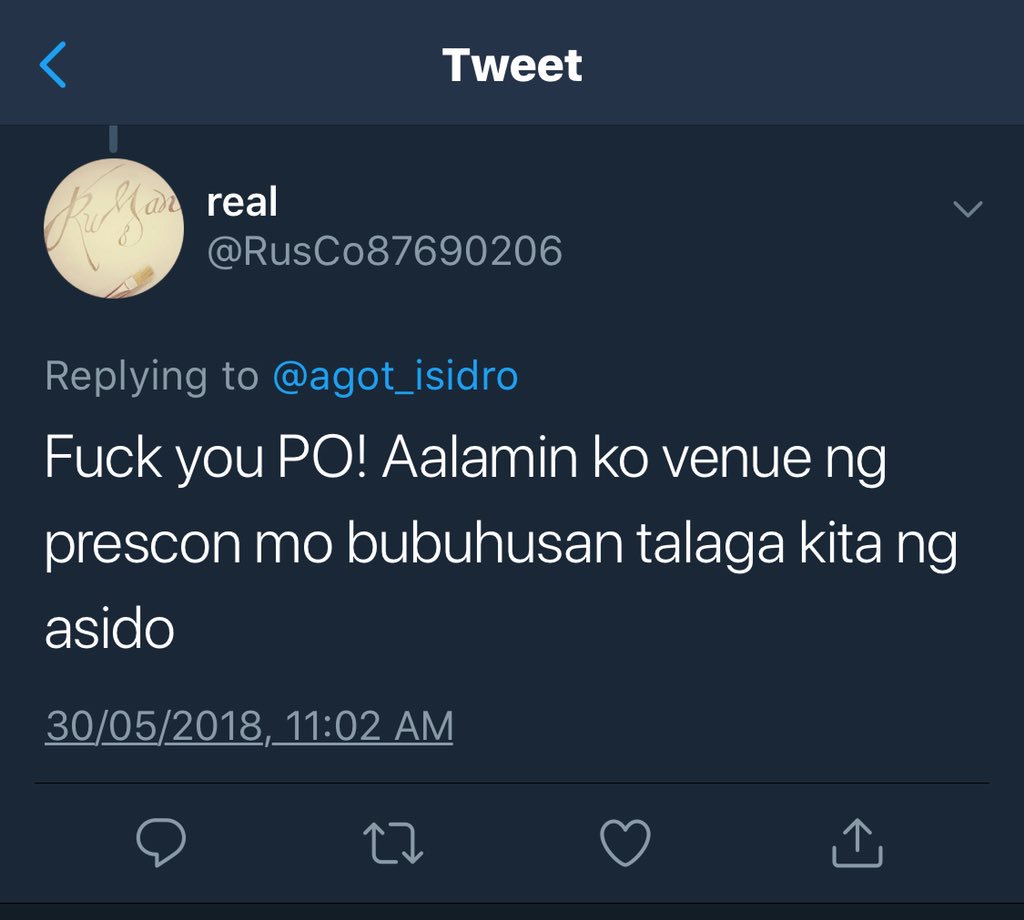Screen dimensions: 1024x920
Task: Open the @agot_isidro profile link
Action: (395, 376)
